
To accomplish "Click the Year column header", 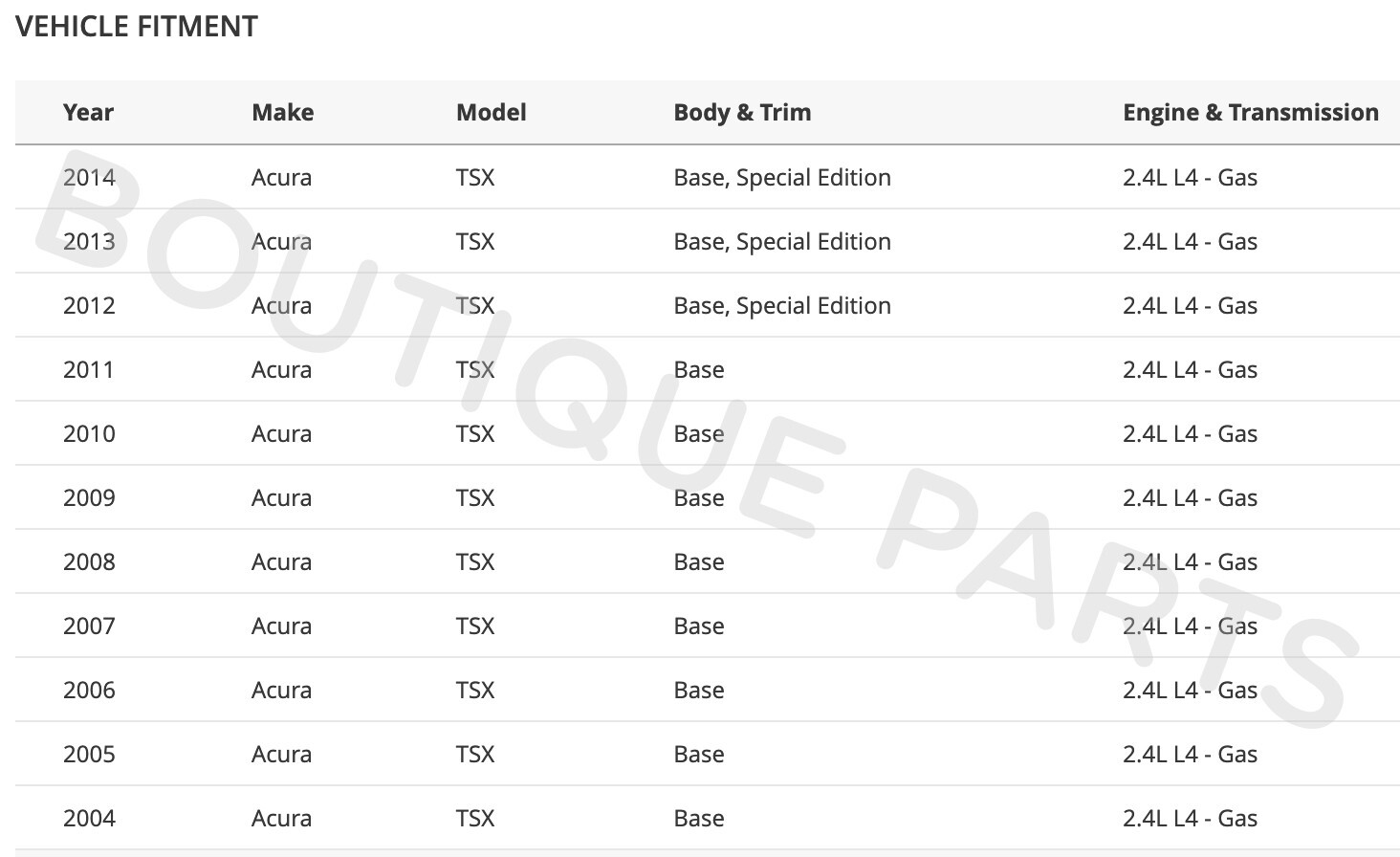I will point(88,113).
